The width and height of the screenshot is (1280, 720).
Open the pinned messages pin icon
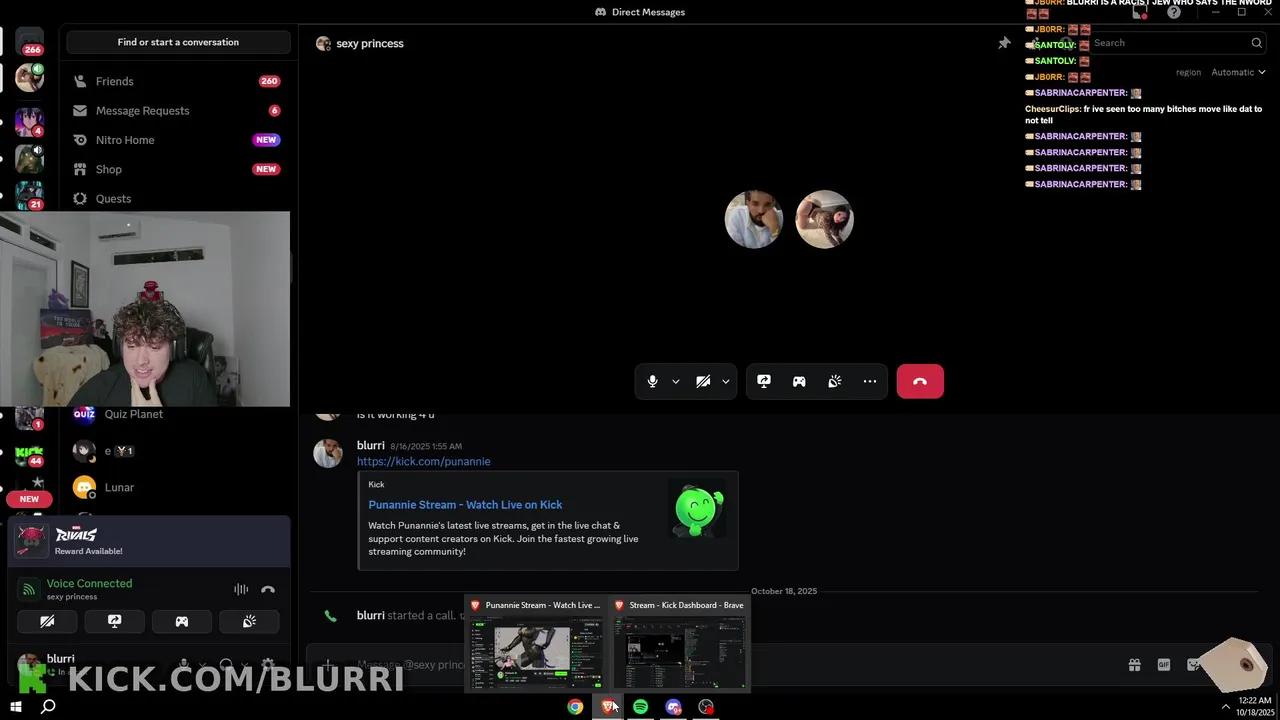pos(1004,43)
